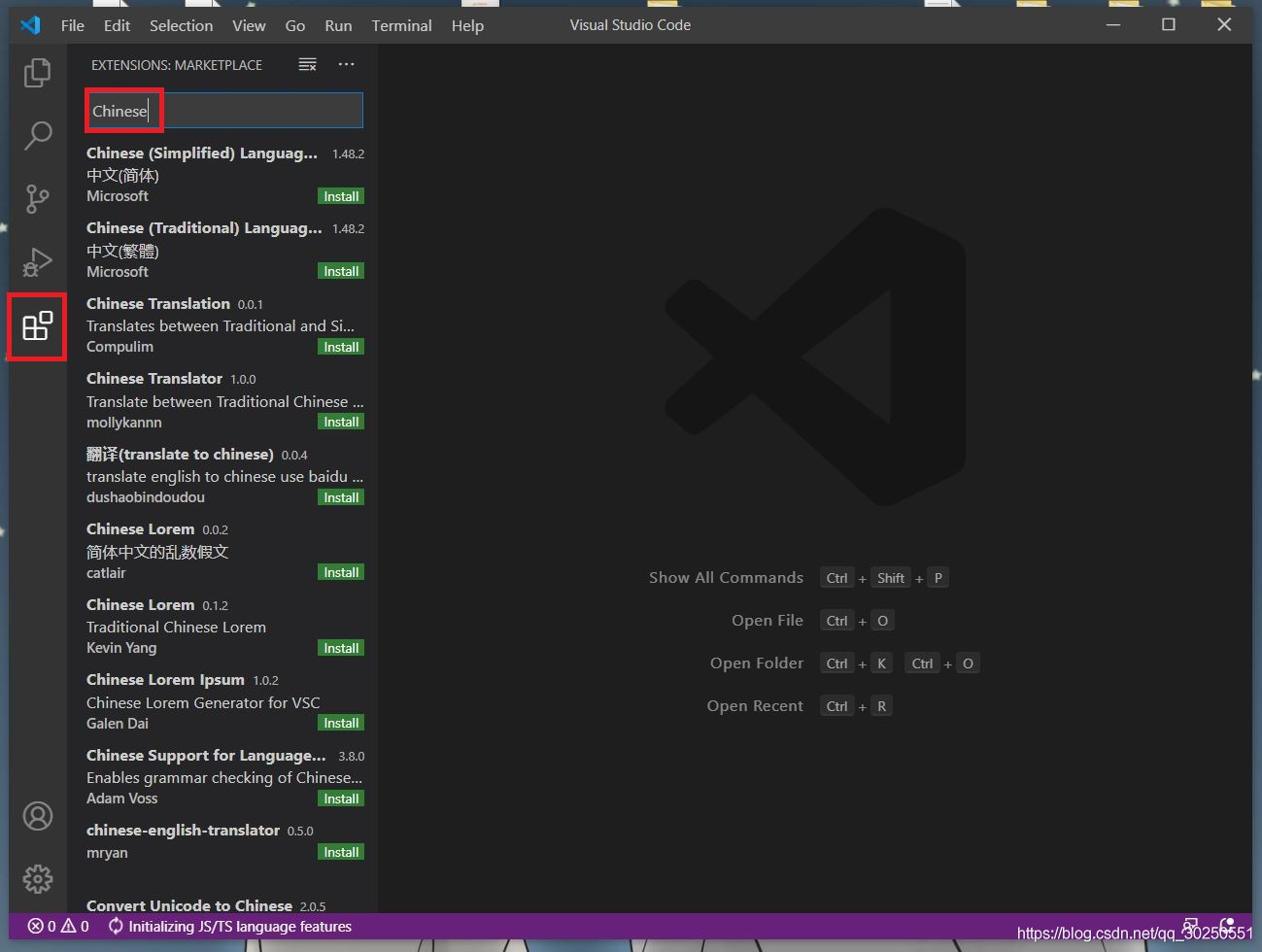The image size is (1262, 952).
Task: Click the 中文(简体) description text
Action: click(x=122, y=176)
